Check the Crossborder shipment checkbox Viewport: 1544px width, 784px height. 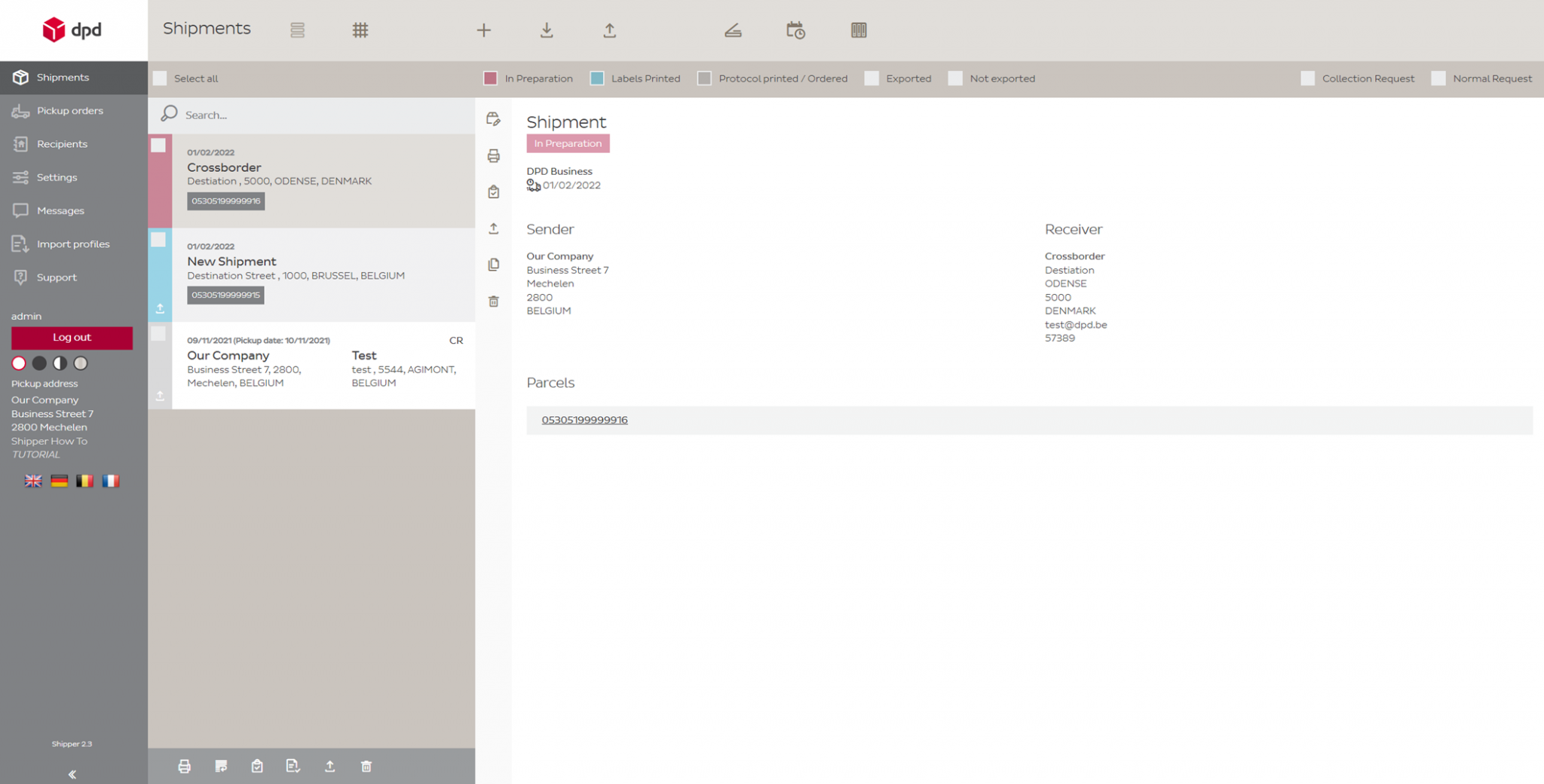[x=159, y=145]
